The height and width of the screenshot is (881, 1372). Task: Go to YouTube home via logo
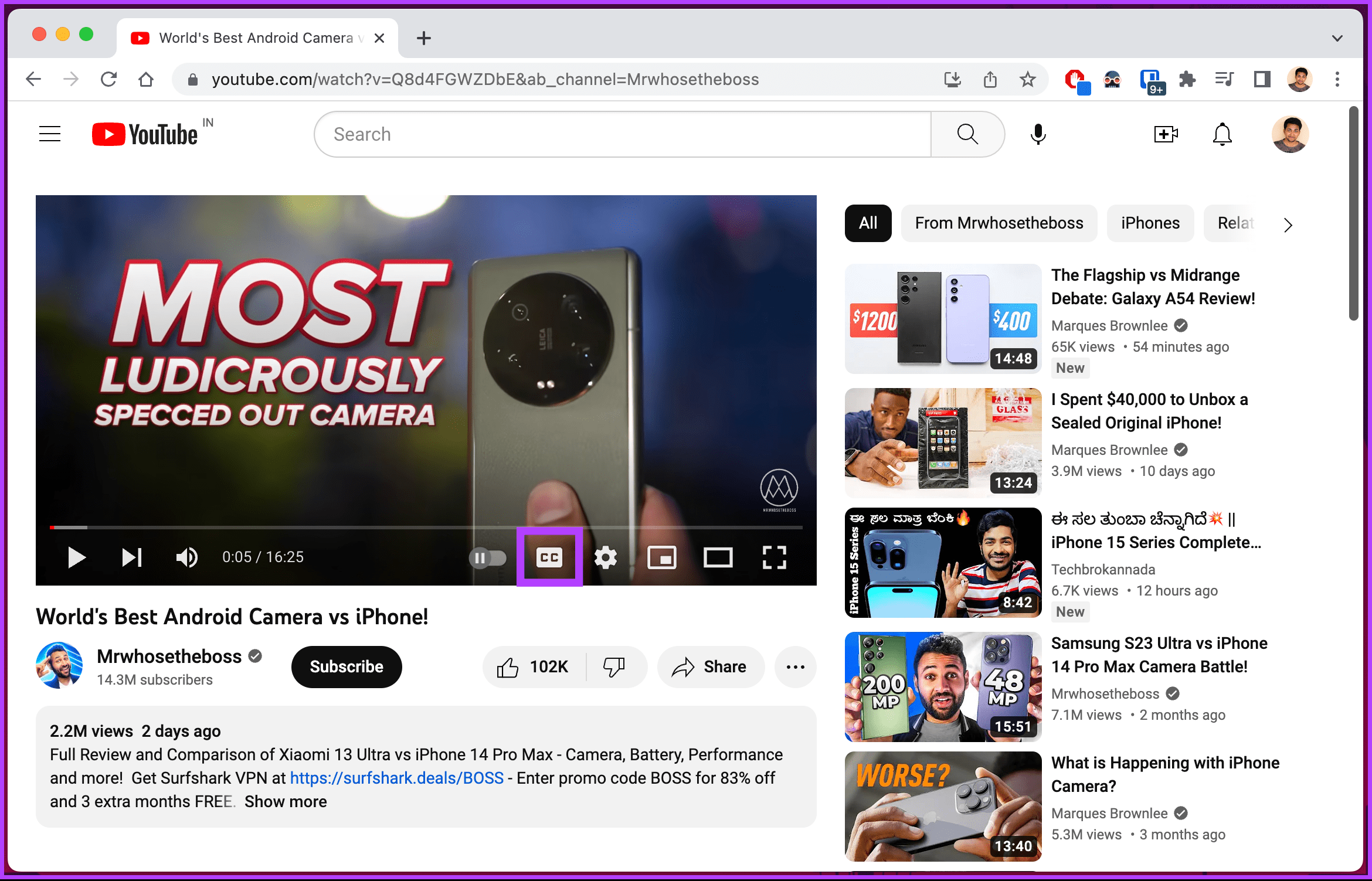coord(145,134)
